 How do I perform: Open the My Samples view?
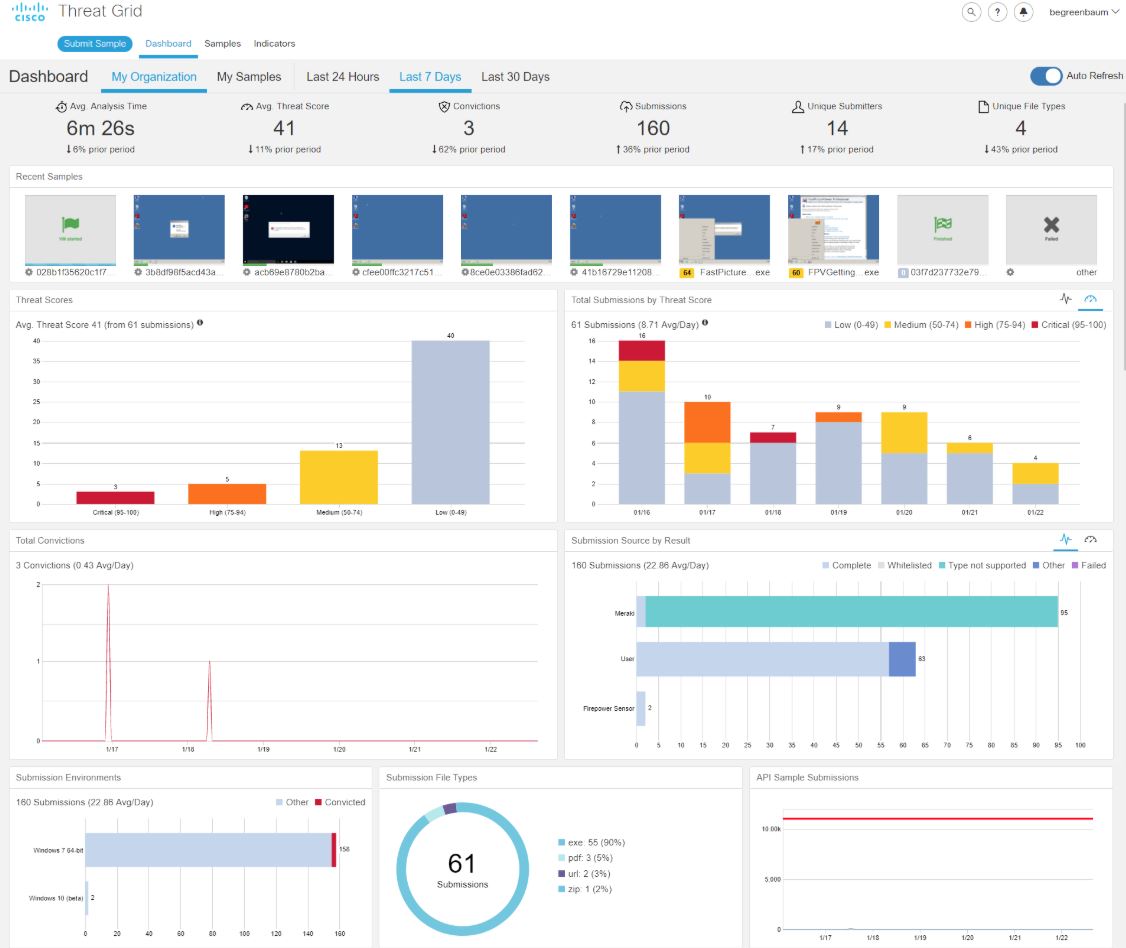click(x=250, y=76)
